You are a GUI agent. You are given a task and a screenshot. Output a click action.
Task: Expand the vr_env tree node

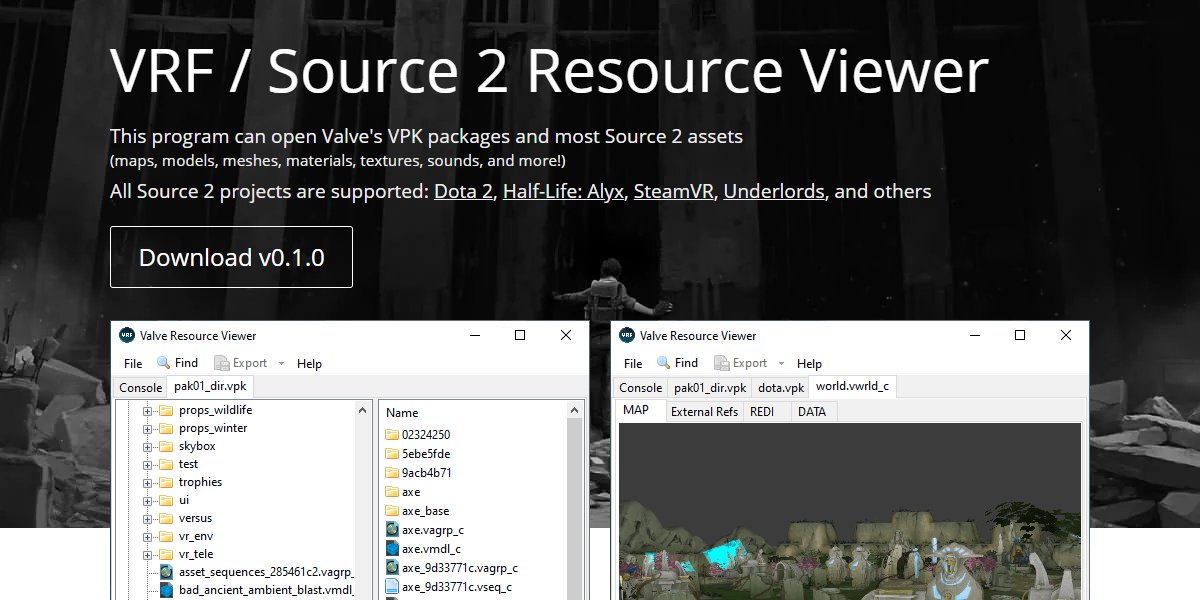[x=147, y=536]
